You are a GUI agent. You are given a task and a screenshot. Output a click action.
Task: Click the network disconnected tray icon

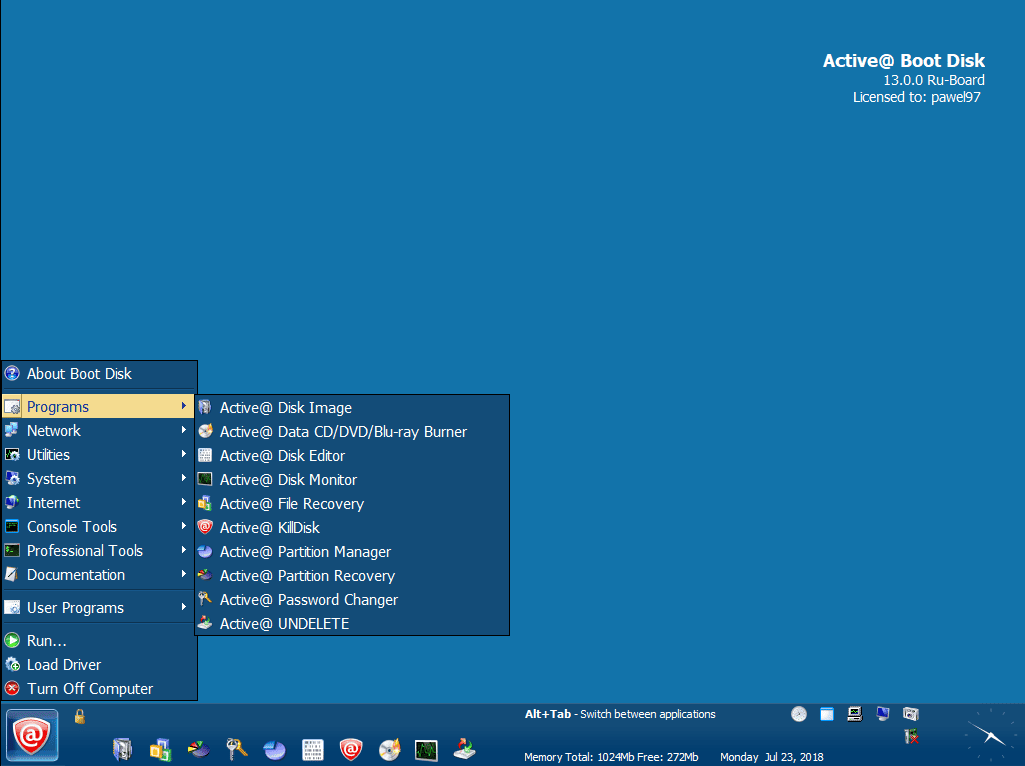tap(911, 737)
